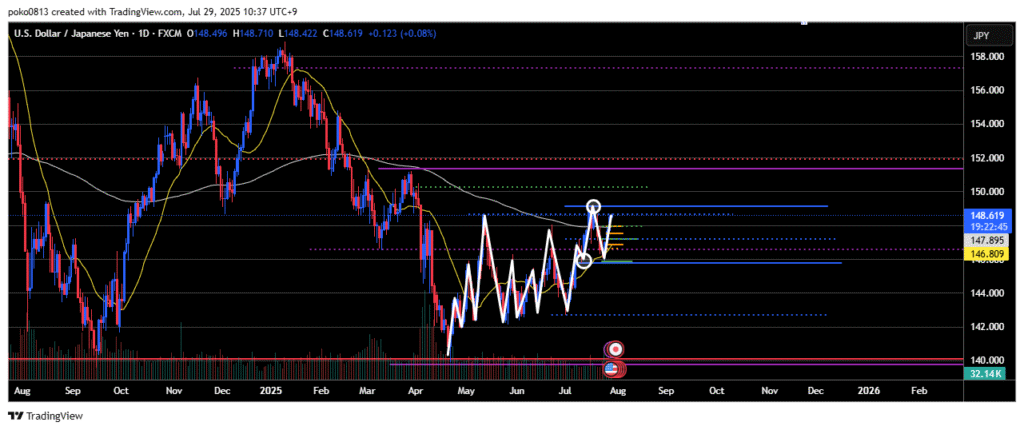Viewport: 1024px width, 430px height.
Task: Select the lower white circle marker near 146
Action: 585,260
